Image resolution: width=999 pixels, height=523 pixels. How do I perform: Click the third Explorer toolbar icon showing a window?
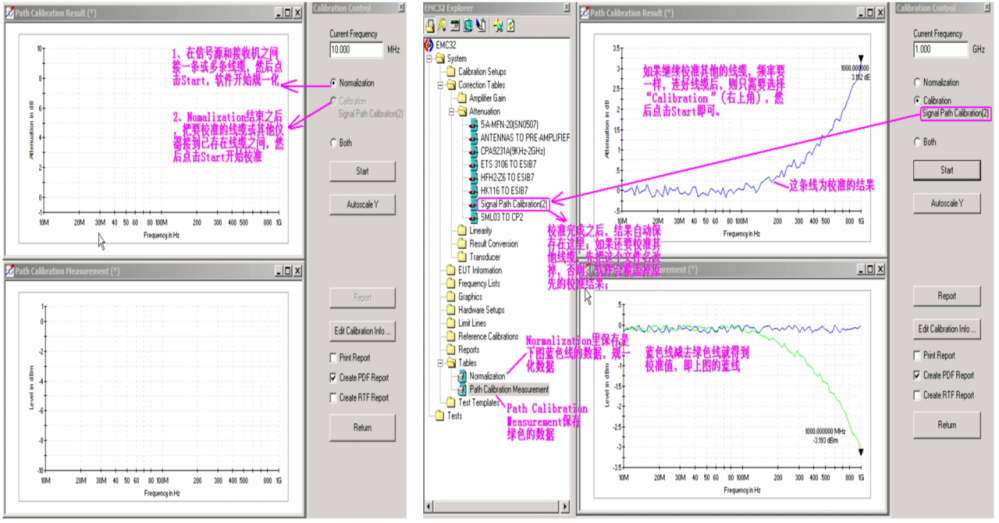click(x=455, y=26)
